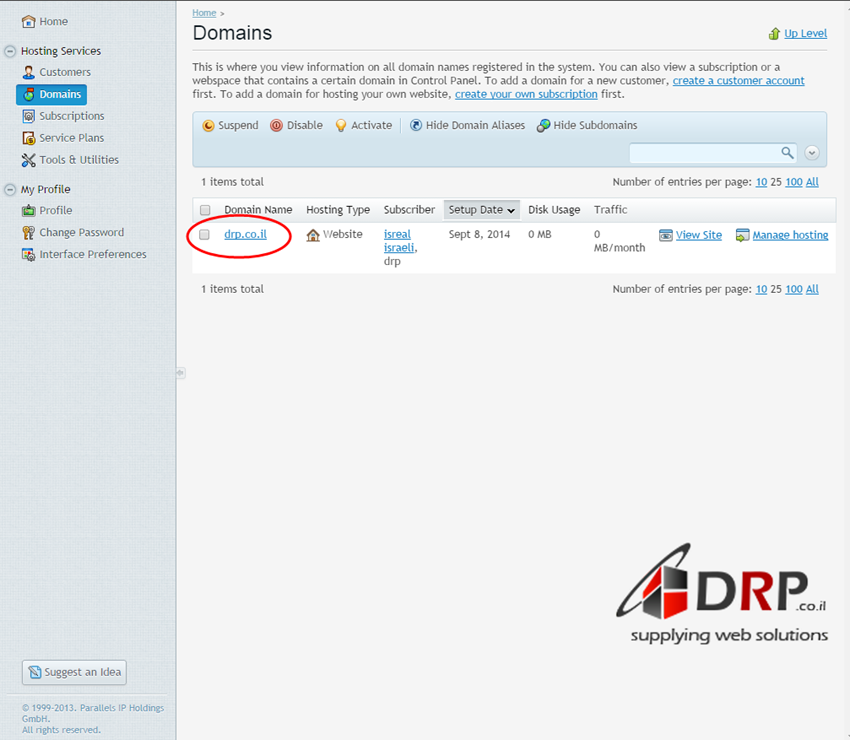Click the Up Level arrow icon
The height and width of the screenshot is (740, 850).
coord(774,34)
